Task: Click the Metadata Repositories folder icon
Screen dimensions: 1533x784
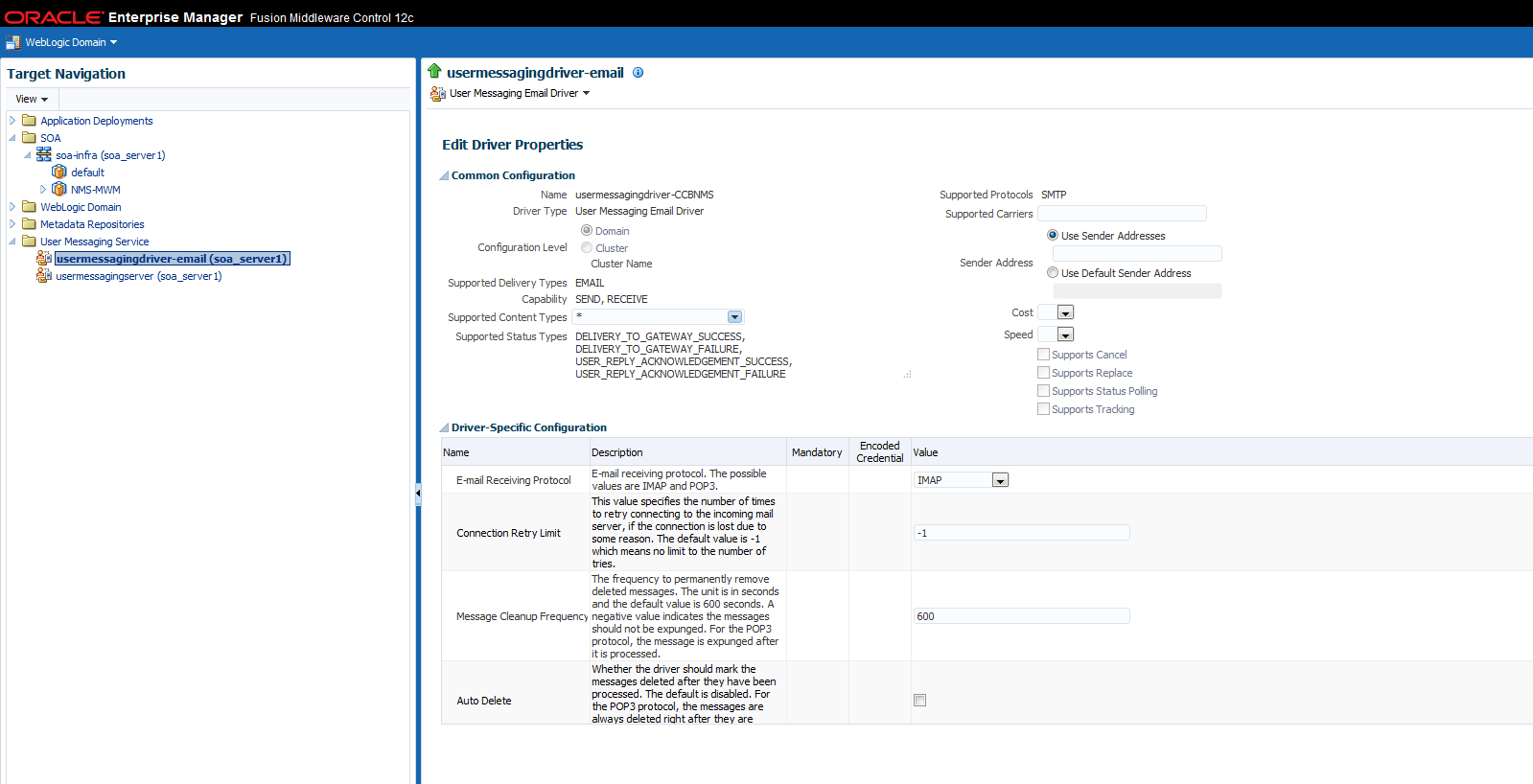Action: coord(29,224)
